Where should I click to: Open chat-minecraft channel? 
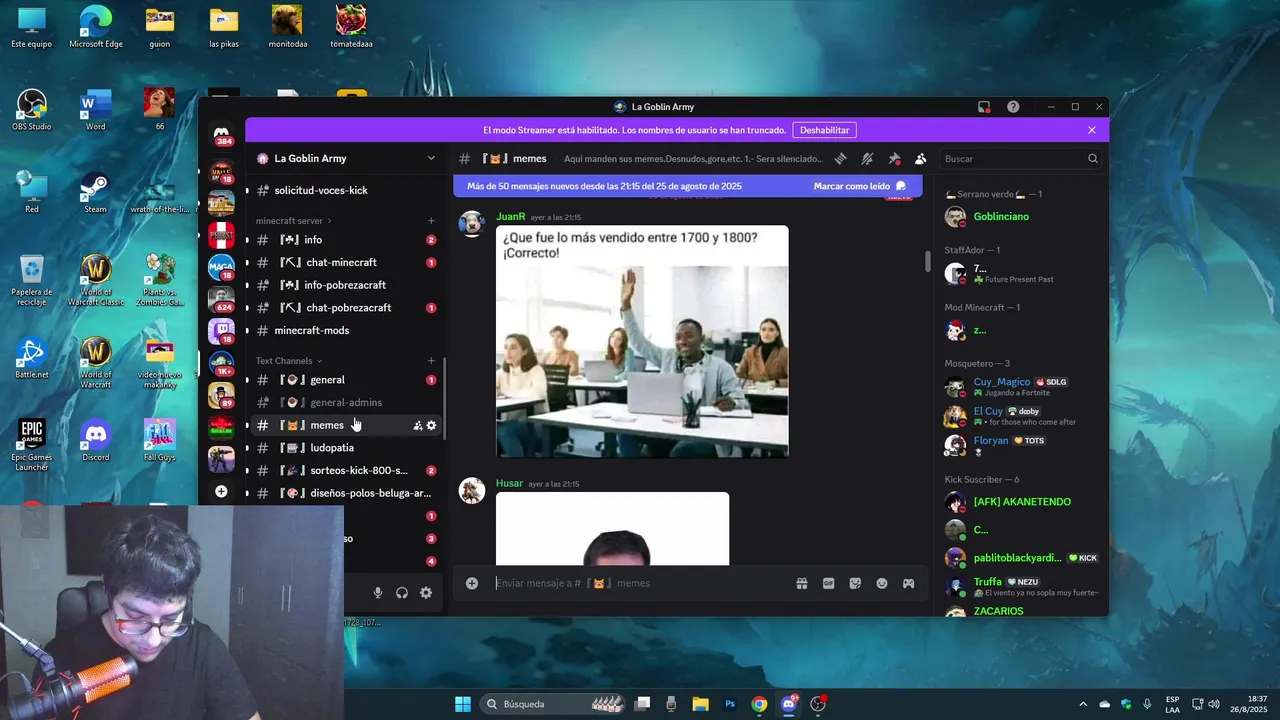pyautogui.click(x=345, y=263)
